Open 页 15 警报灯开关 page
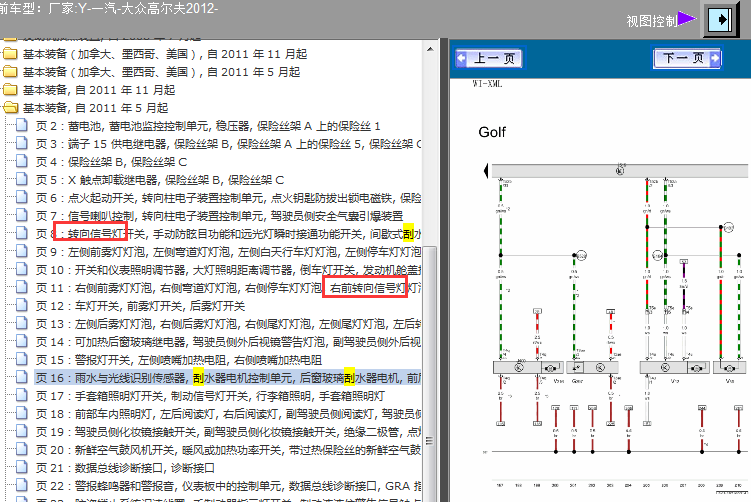This screenshot has width=751, height=502. tap(179, 360)
